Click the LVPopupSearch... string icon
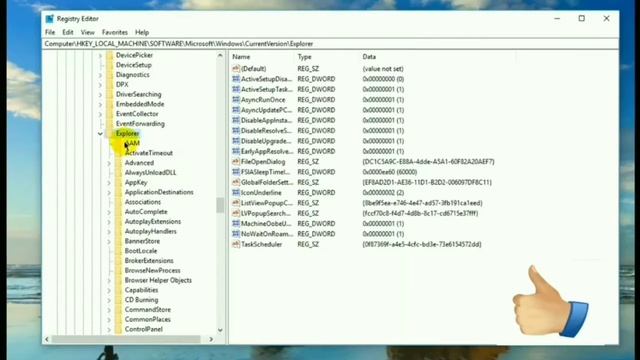Viewport: 640px width, 360px height. pos(236,213)
